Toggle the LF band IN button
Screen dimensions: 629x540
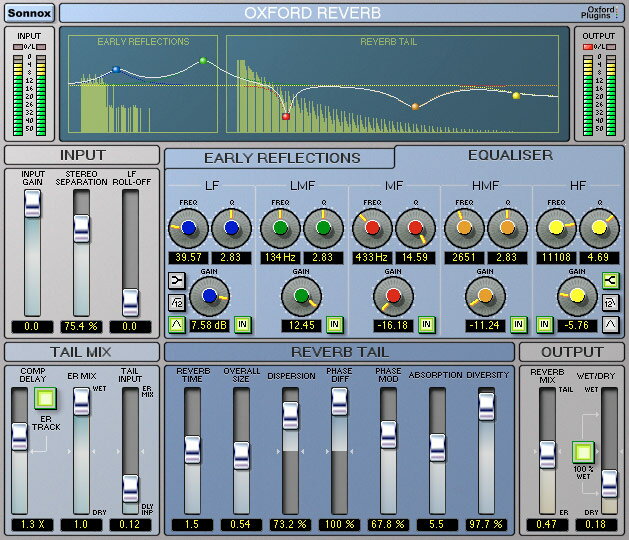pos(243,324)
